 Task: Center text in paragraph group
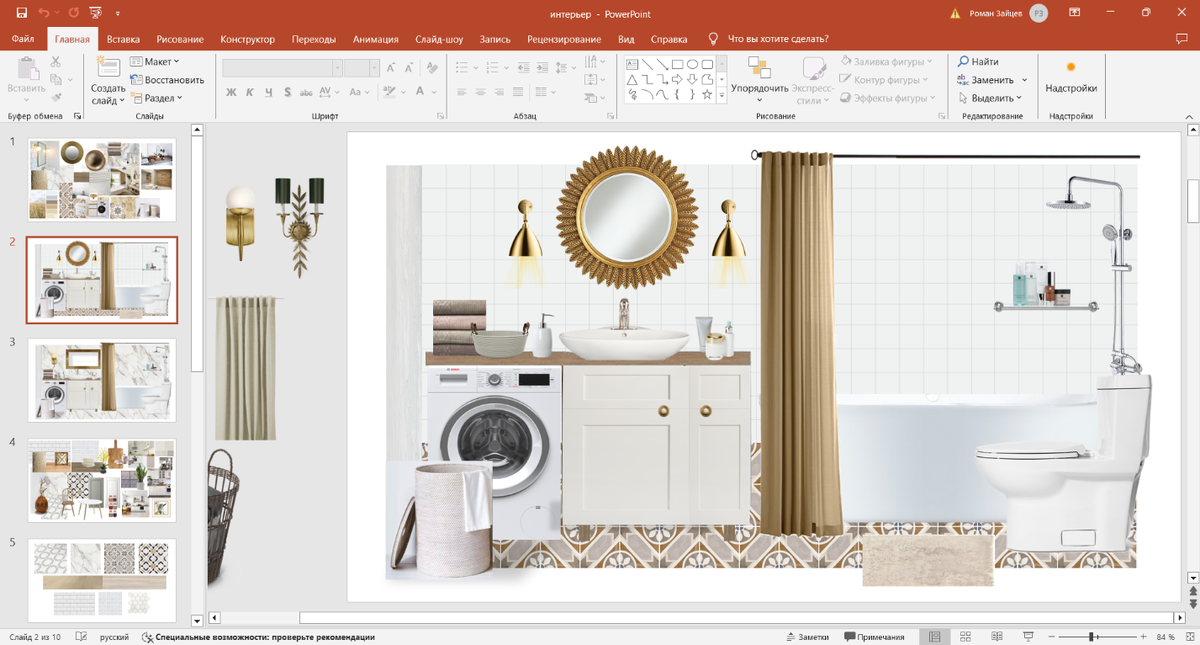480,92
